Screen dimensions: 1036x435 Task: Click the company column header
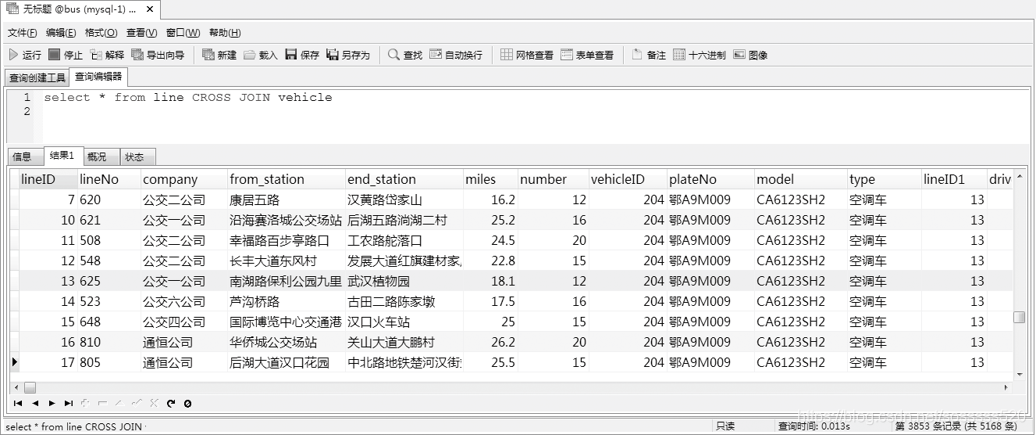click(x=184, y=179)
